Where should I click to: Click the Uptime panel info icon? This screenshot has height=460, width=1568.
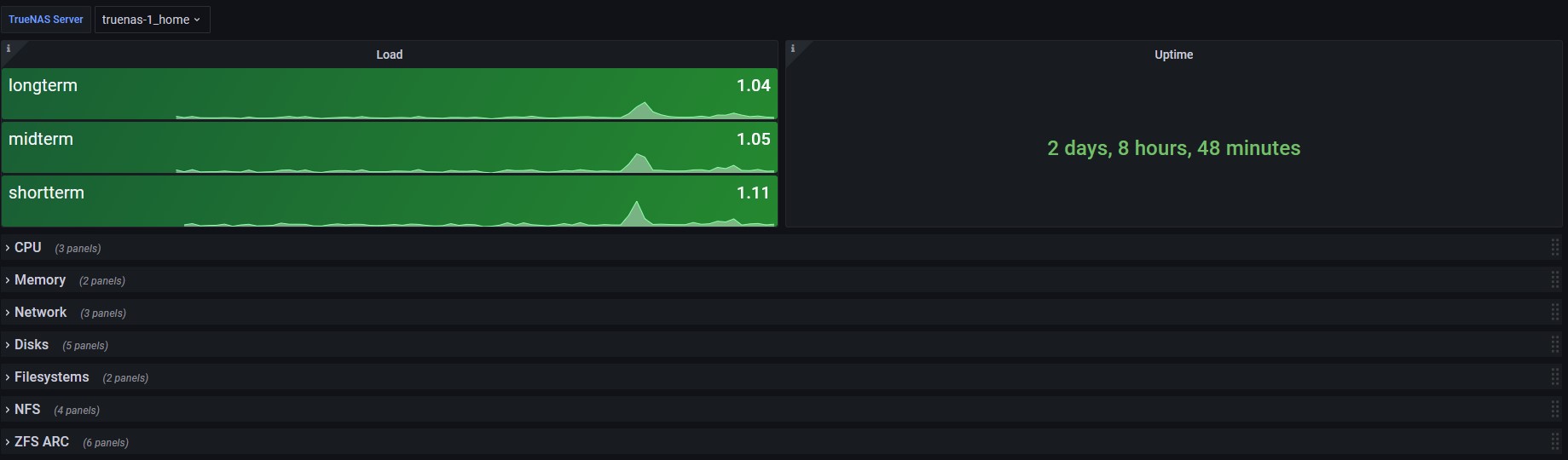click(793, 49)
